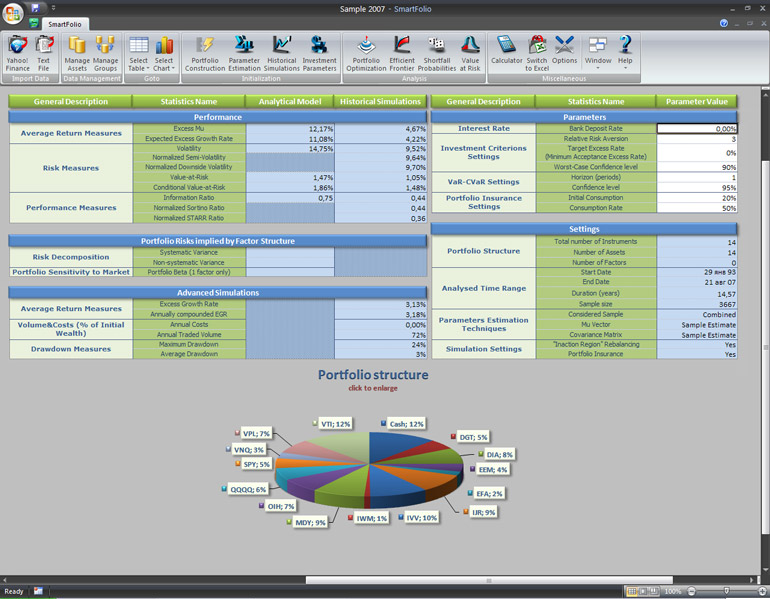The image size is (771, 599).
Task: Edit the Bank Deposit Rate value
Action: tap(697, 128)
